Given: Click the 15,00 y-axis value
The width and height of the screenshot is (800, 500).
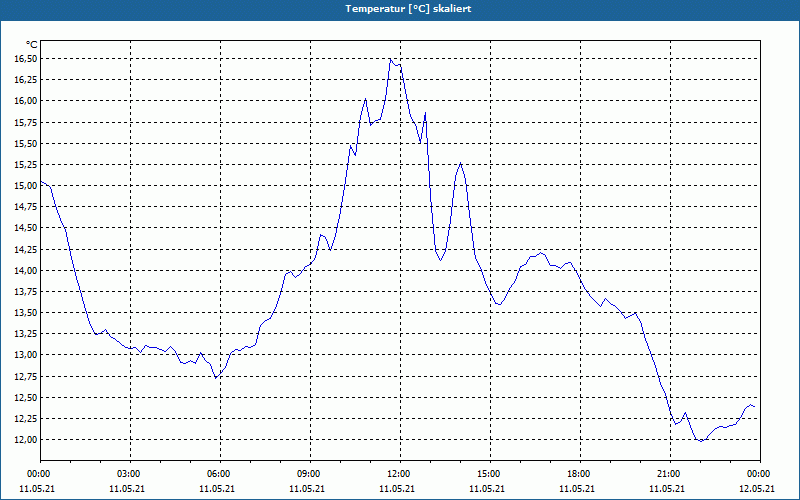Looking at the screenshot, I should point(26,186).
